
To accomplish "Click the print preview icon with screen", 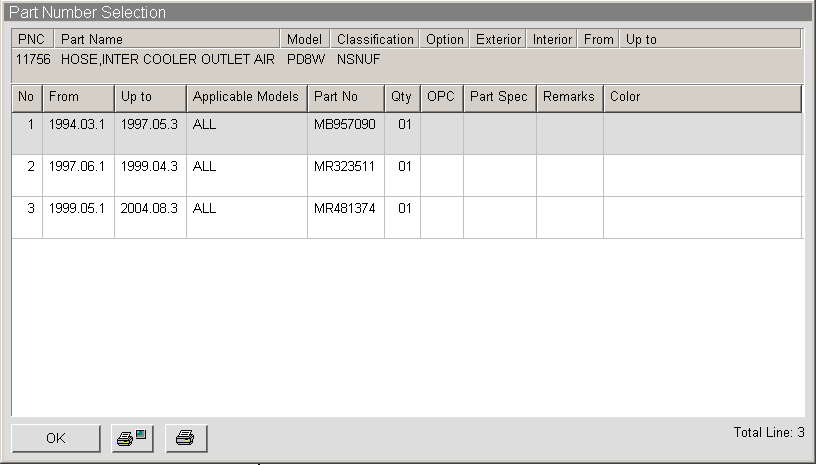I will click(x=130, y=438).
